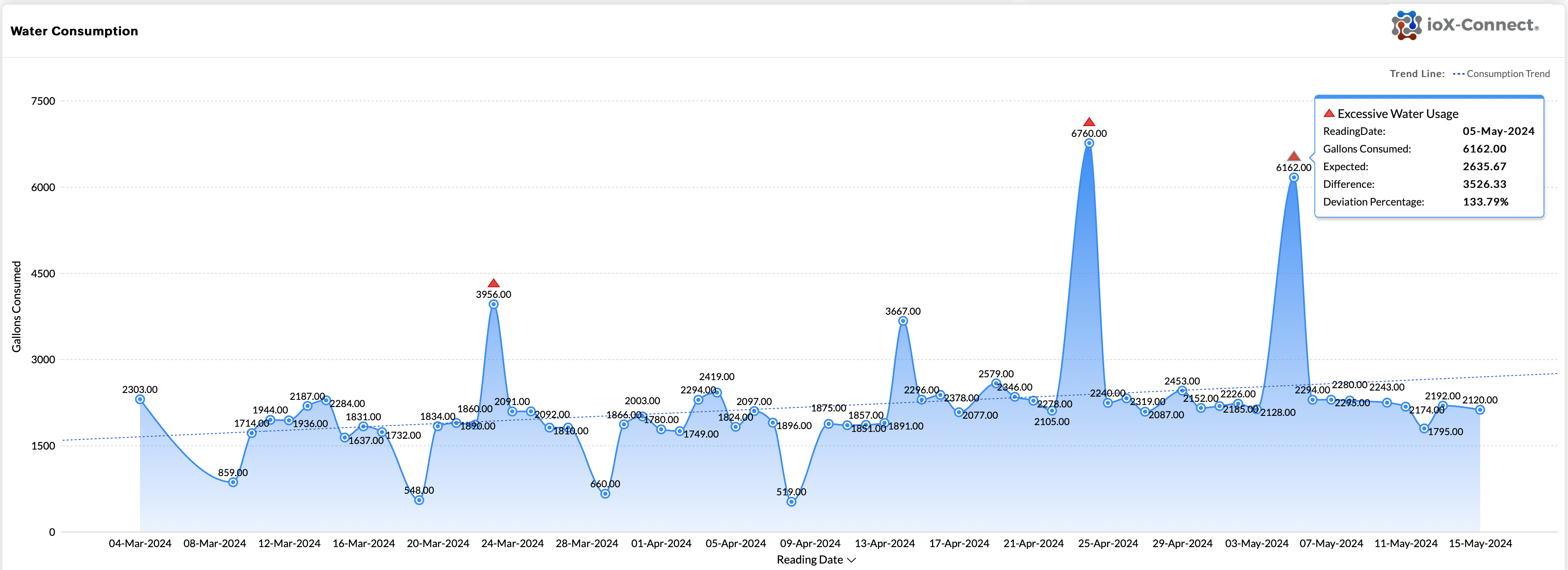The width and height of the screenshot is (1568, 570).
Task: Click the Gallons Consumed axis title
Action: pyautogui.click(x=16, y=306)
